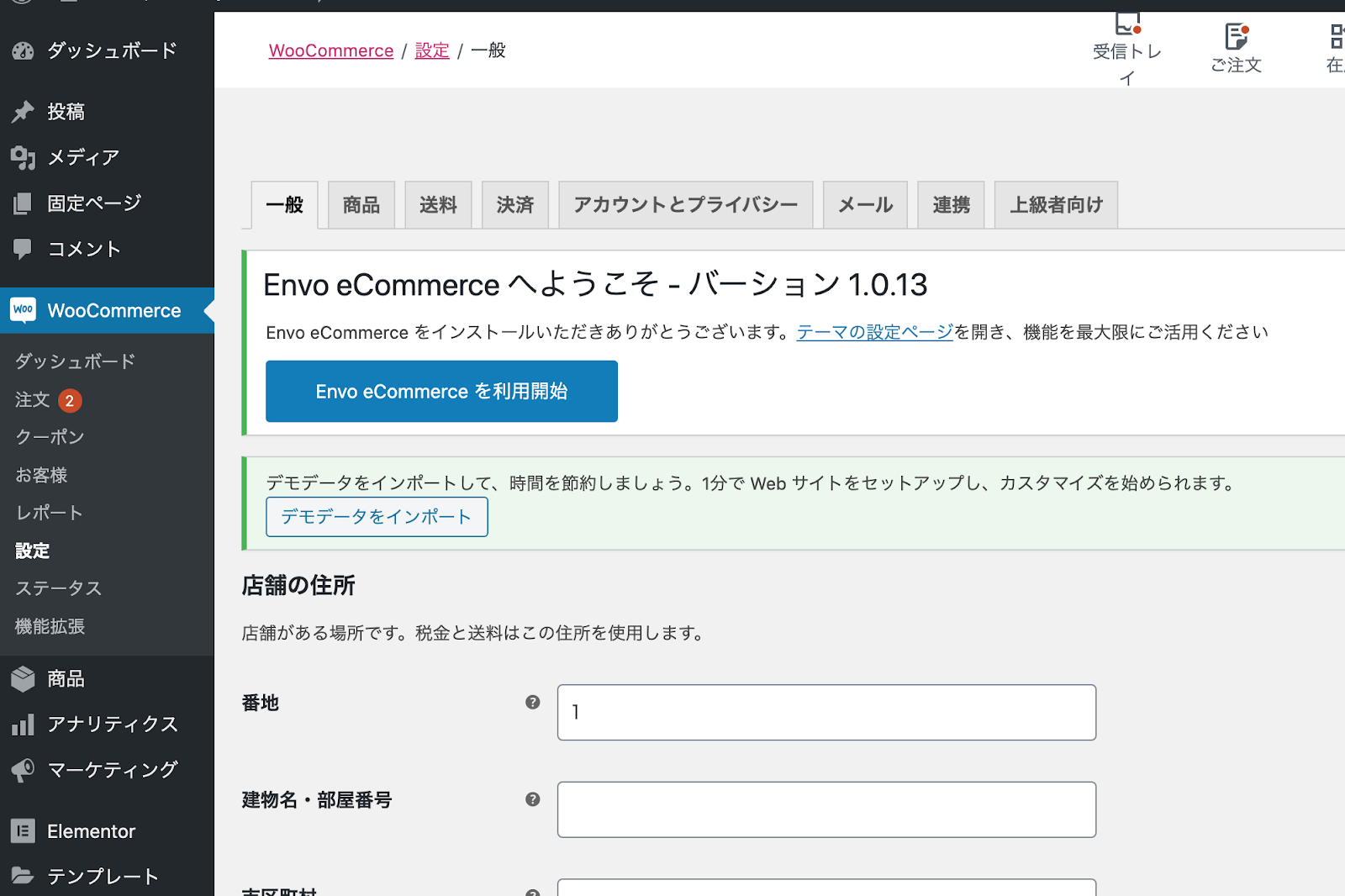Click the bar chart icon beside アナリティクス

(23, 725)
